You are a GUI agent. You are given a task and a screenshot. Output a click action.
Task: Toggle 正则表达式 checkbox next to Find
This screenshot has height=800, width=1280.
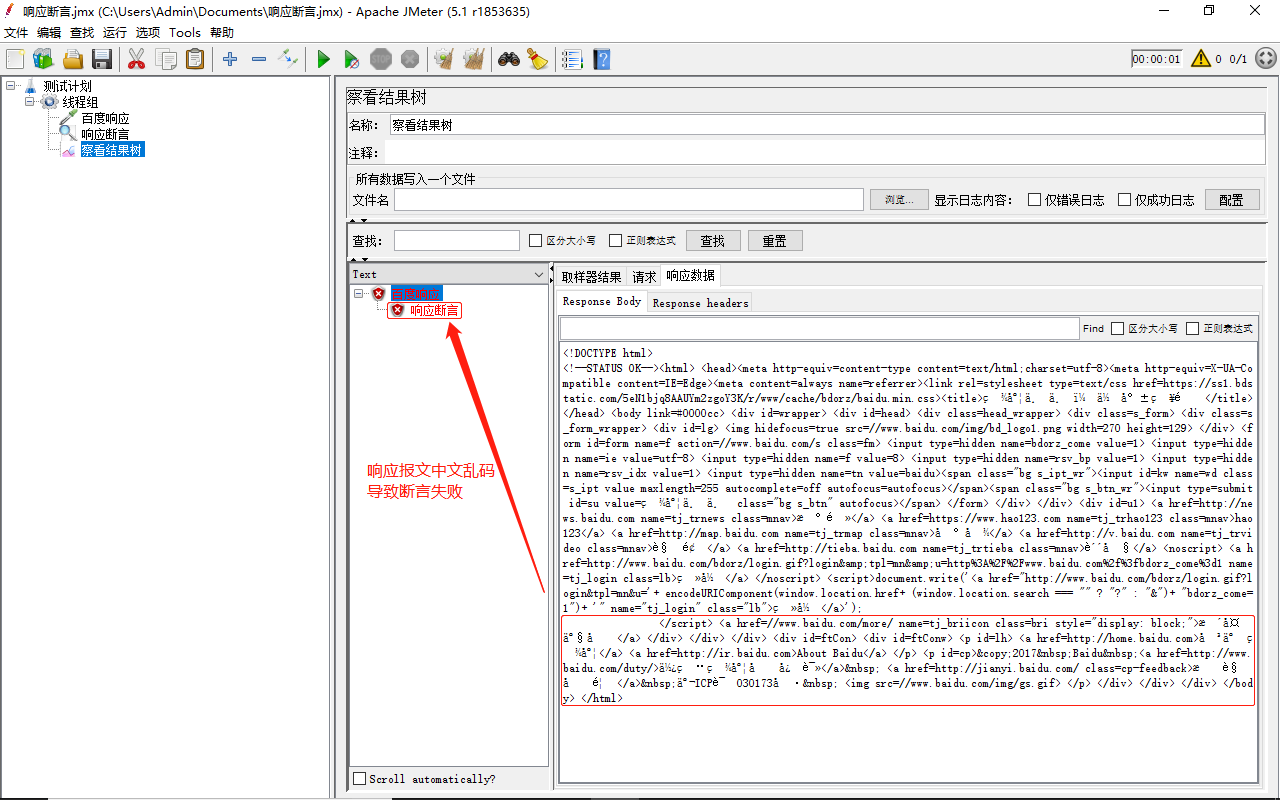[x=1193, y=328]
